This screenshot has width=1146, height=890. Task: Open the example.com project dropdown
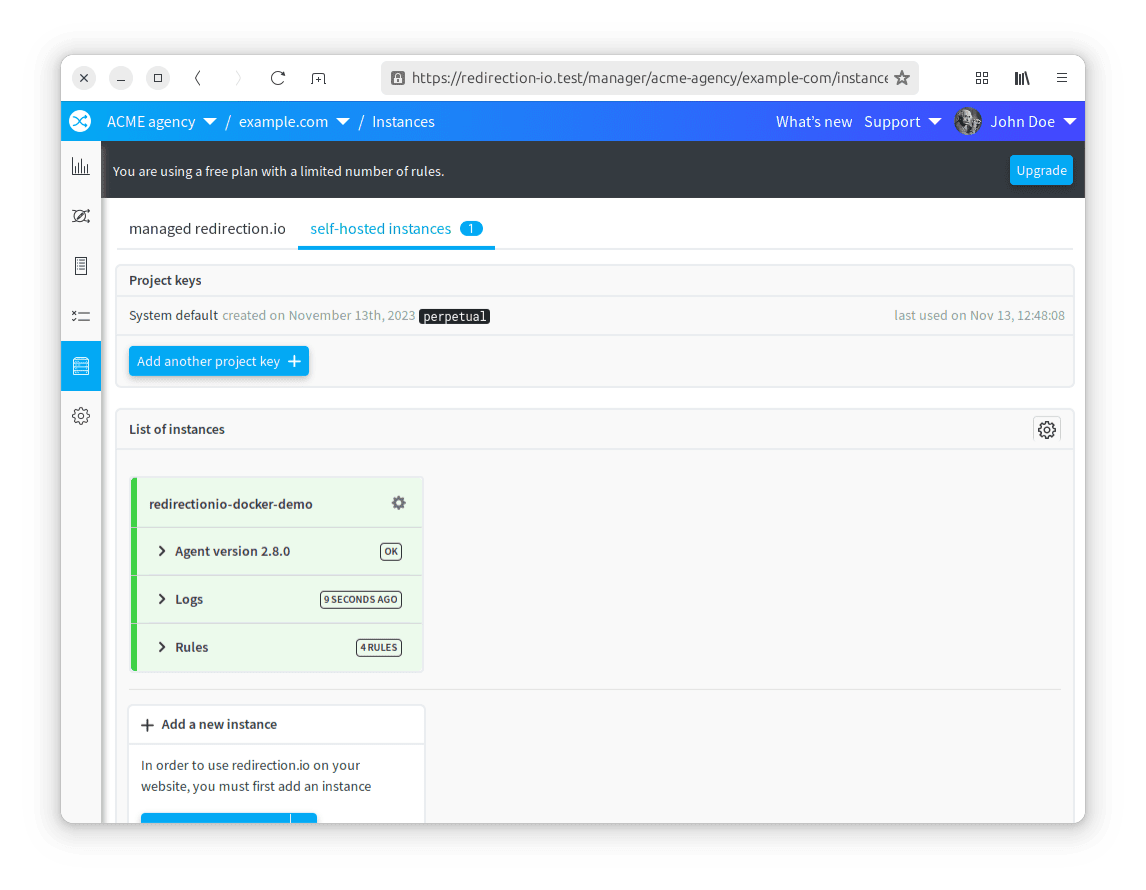coord(294,121)
